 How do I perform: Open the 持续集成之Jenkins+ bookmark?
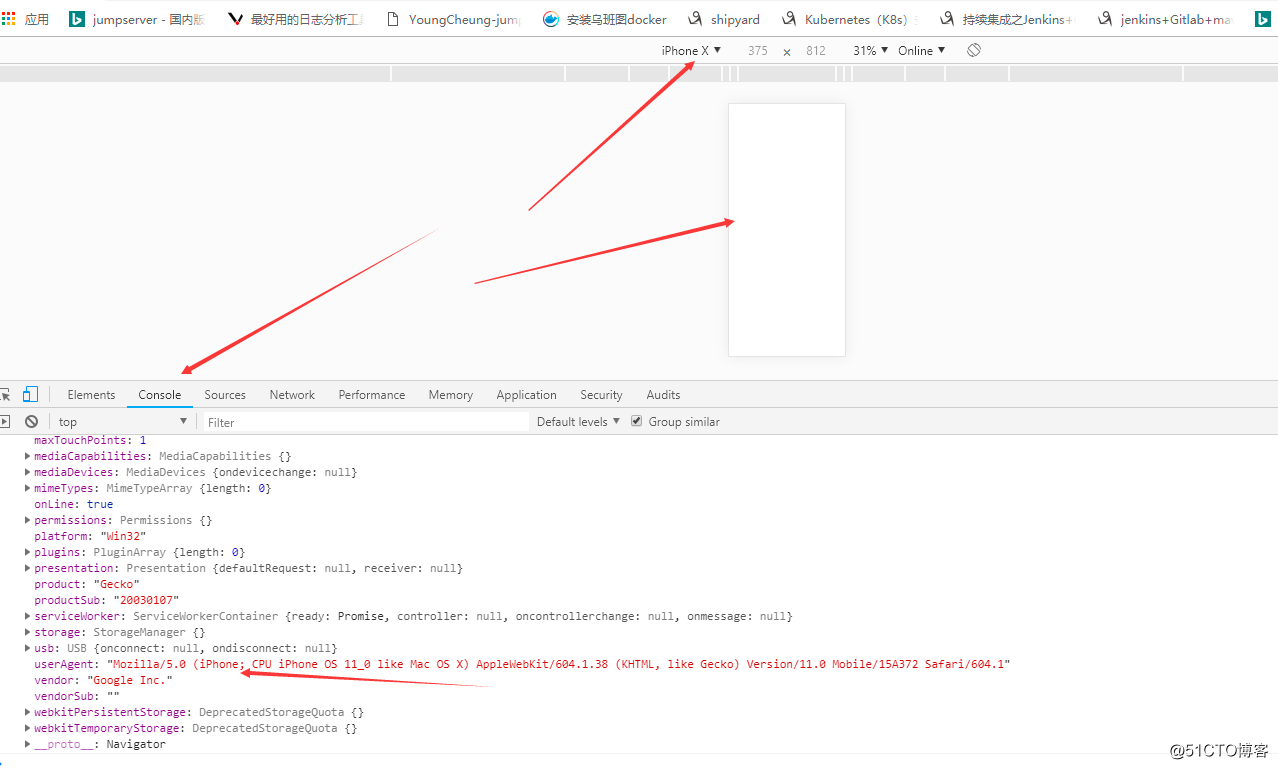[1007, 19]
